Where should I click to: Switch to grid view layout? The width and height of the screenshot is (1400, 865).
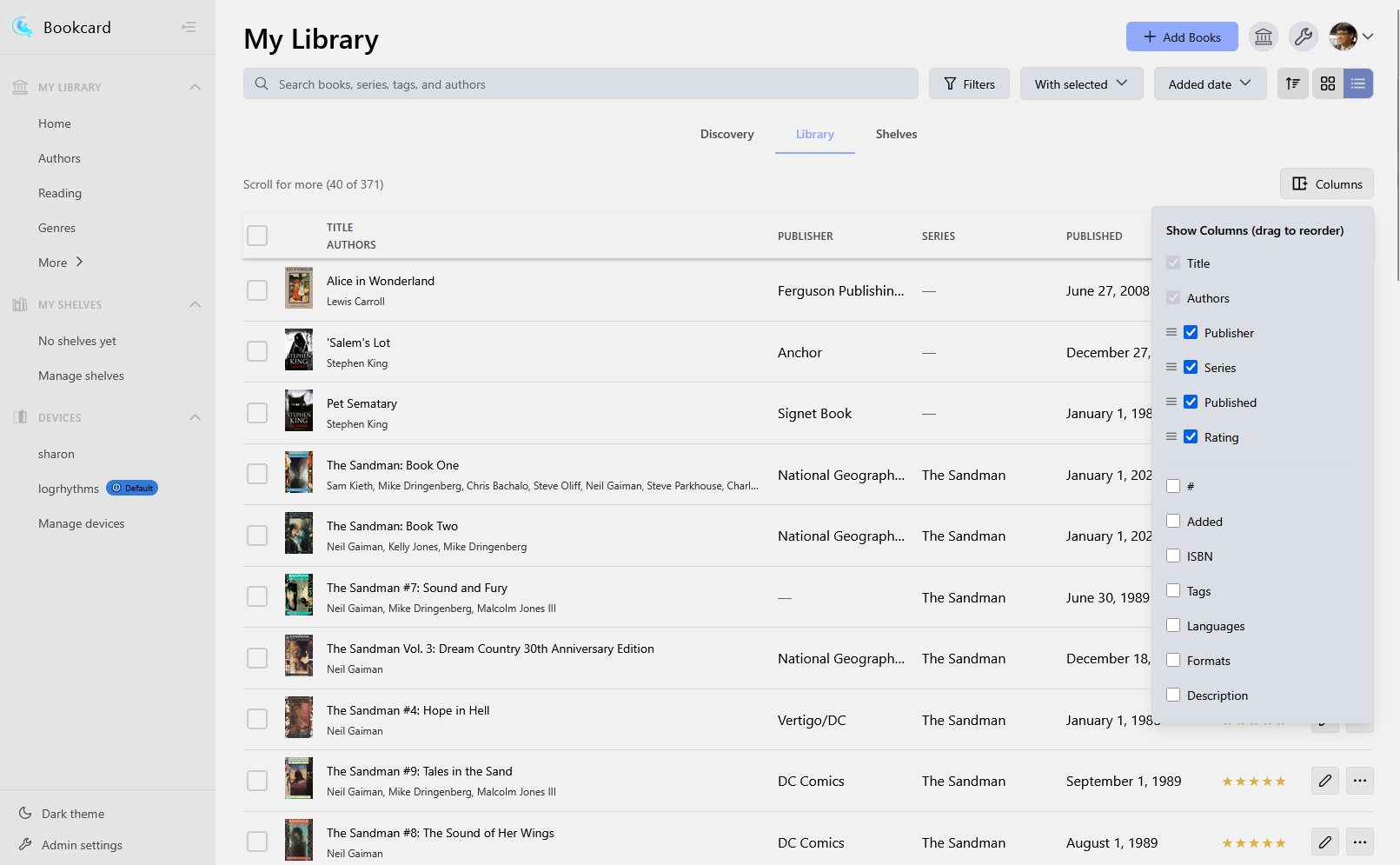pyautogui.click(x=1327, y=83)
